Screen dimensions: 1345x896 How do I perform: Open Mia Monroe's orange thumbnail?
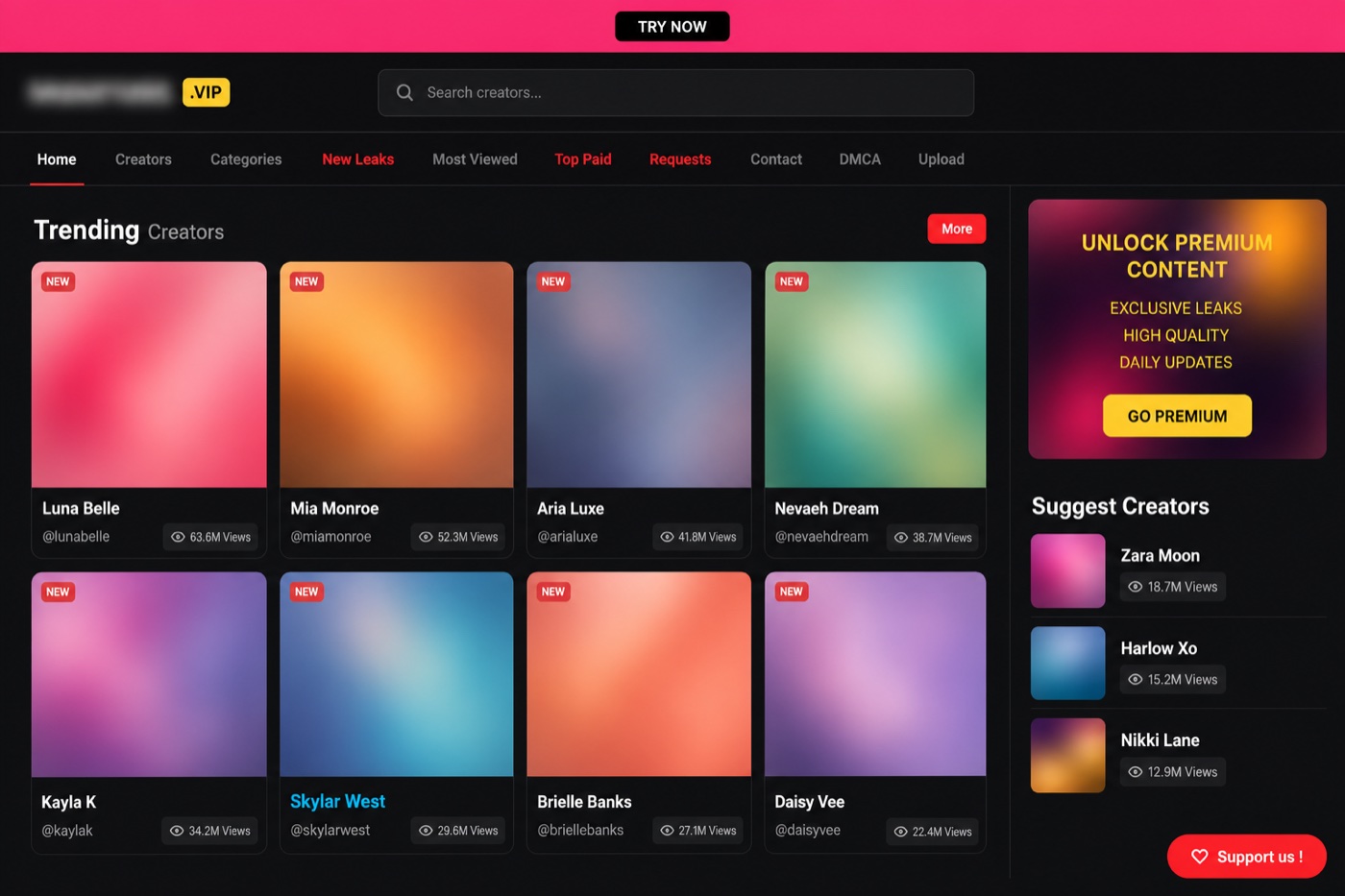click(397, 375)
